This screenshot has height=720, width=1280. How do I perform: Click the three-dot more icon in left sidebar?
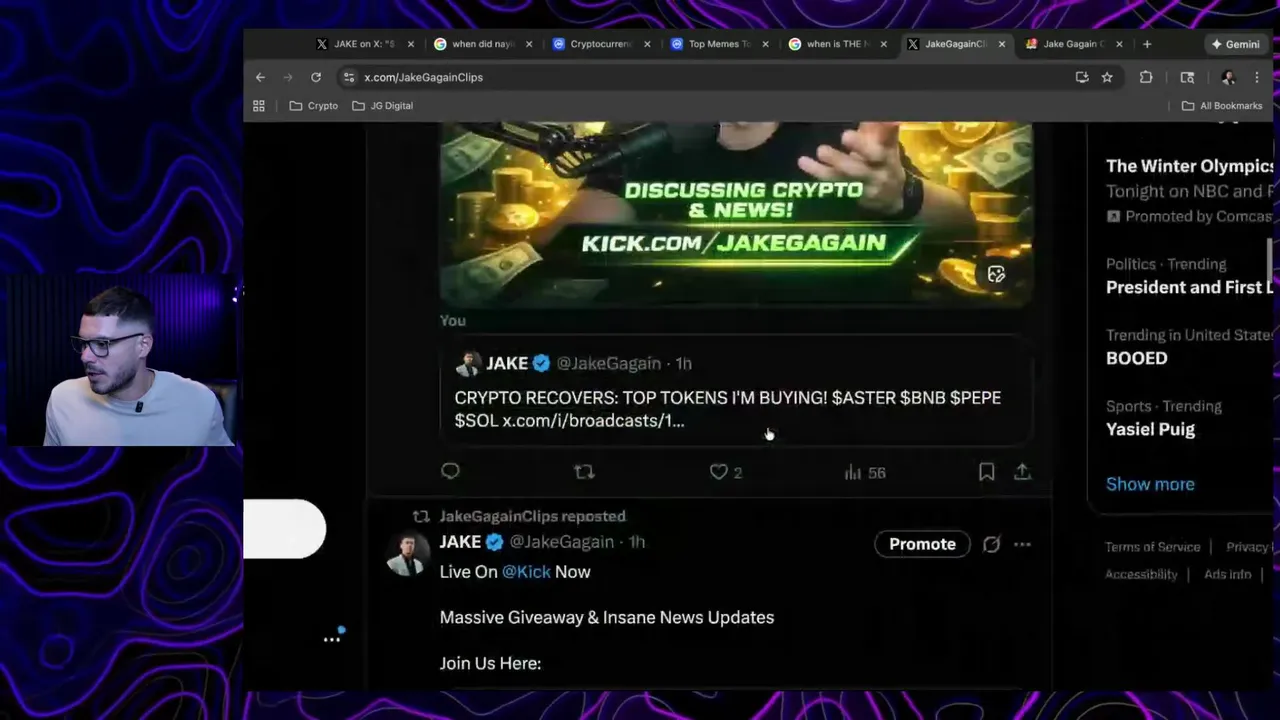pyautogui.click(x=331, y=639)
